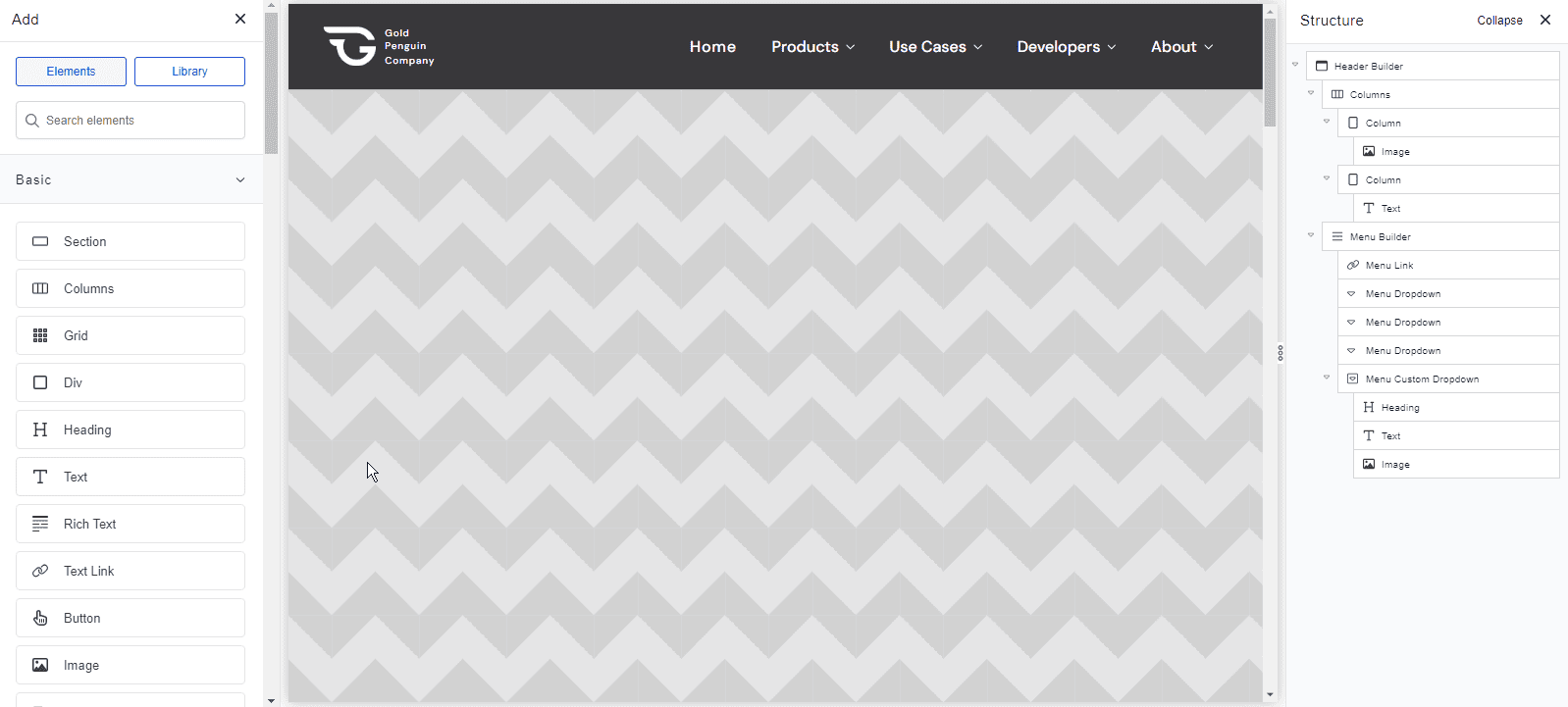Switch to the Library tab
1568x707 pixels.
[189, 72]
